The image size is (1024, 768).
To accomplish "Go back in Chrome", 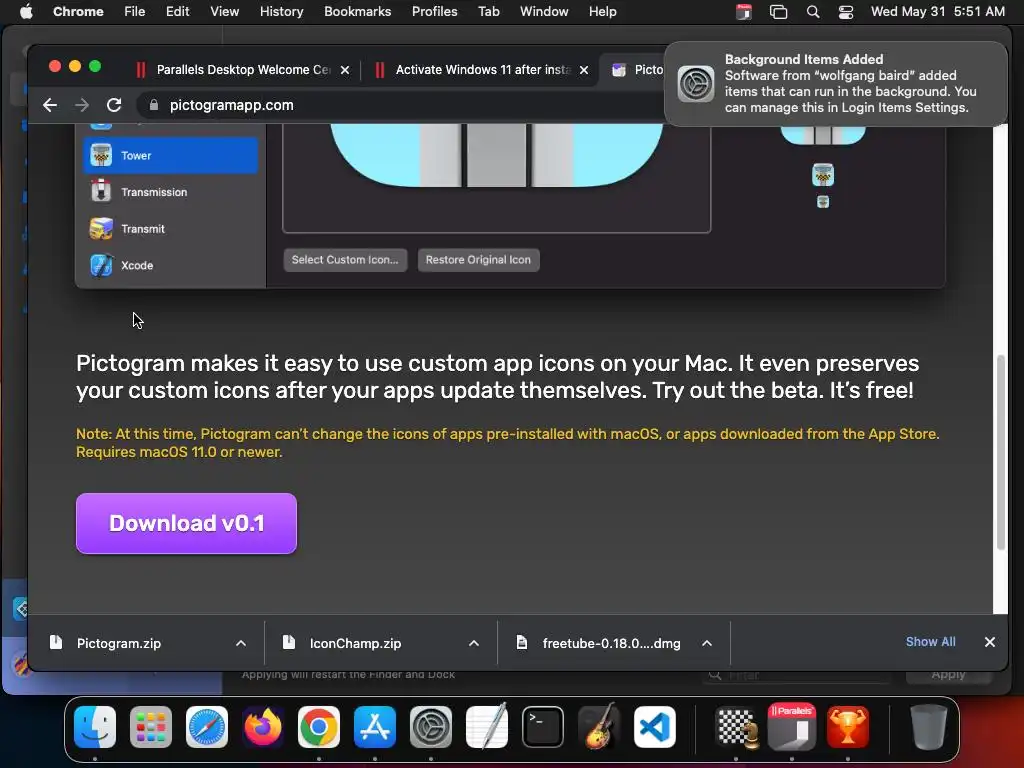I will pos(50,105).
